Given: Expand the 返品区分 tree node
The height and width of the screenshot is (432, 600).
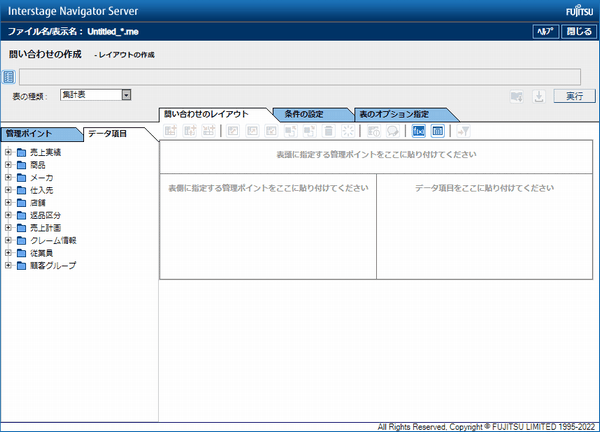Looking at the screenshot, I should pyautogui.click(x=8, y=215).
